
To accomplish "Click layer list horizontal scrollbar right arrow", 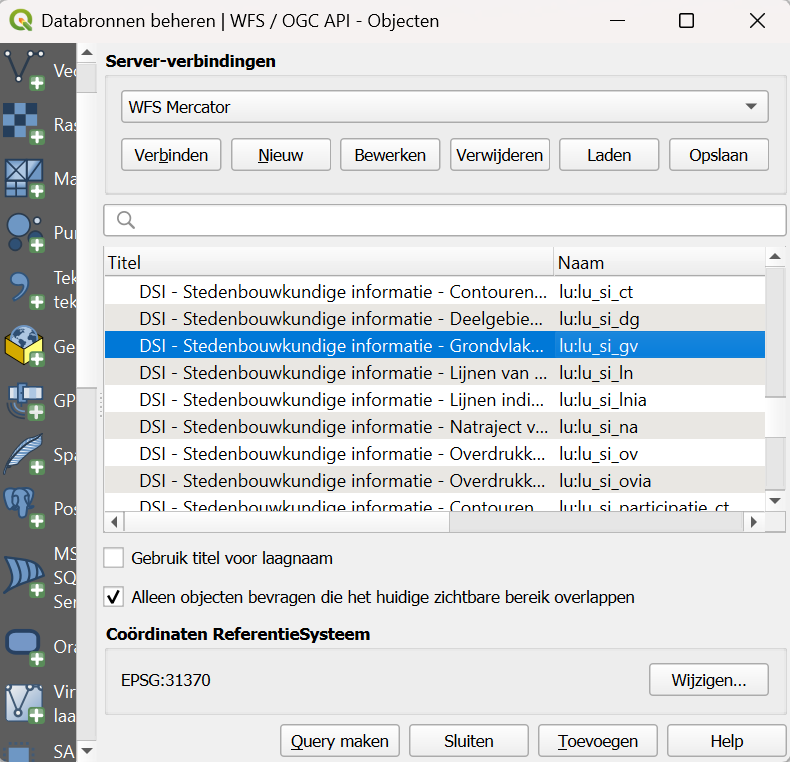I will pos(754,522).
